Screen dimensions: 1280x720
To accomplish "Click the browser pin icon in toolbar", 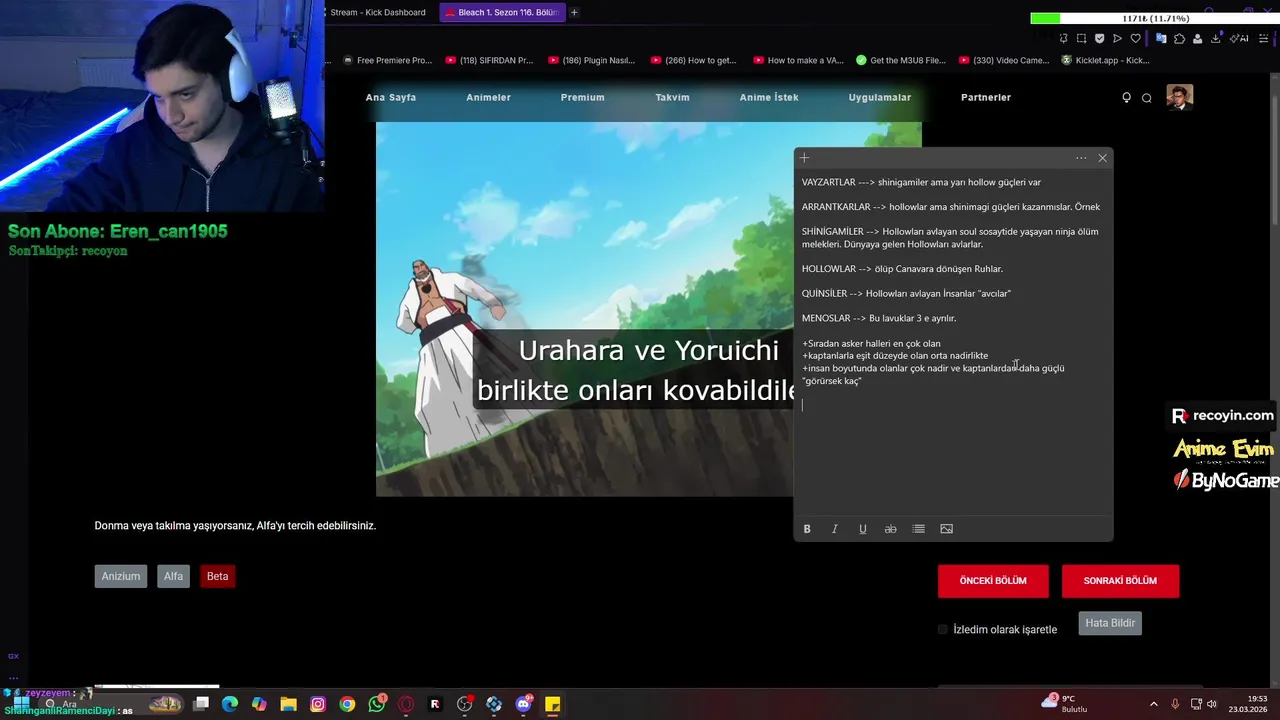I will [x=1063, y=38].
